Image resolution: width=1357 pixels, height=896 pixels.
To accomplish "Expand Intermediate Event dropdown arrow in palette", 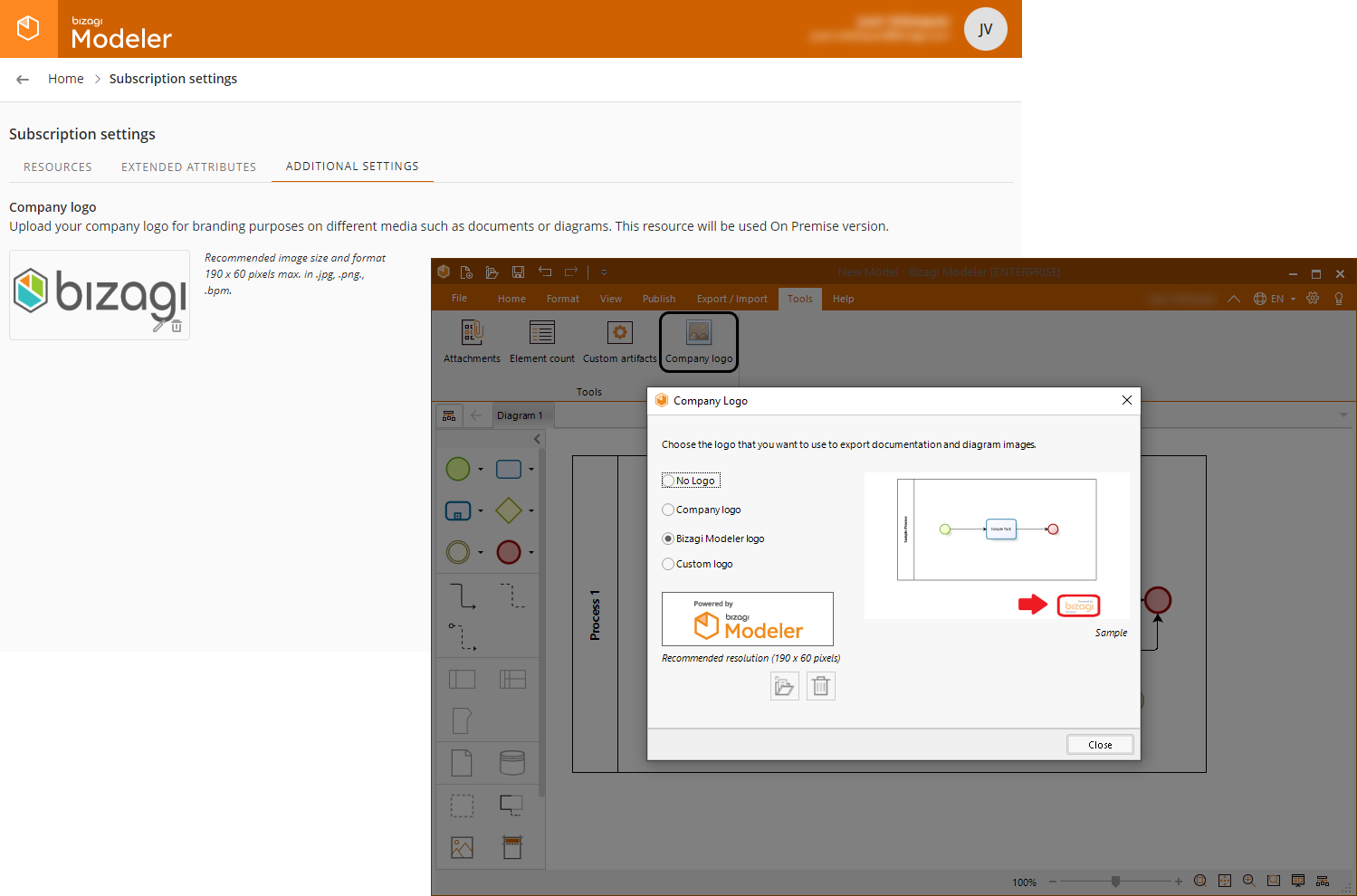I will (x=481, y=552).
